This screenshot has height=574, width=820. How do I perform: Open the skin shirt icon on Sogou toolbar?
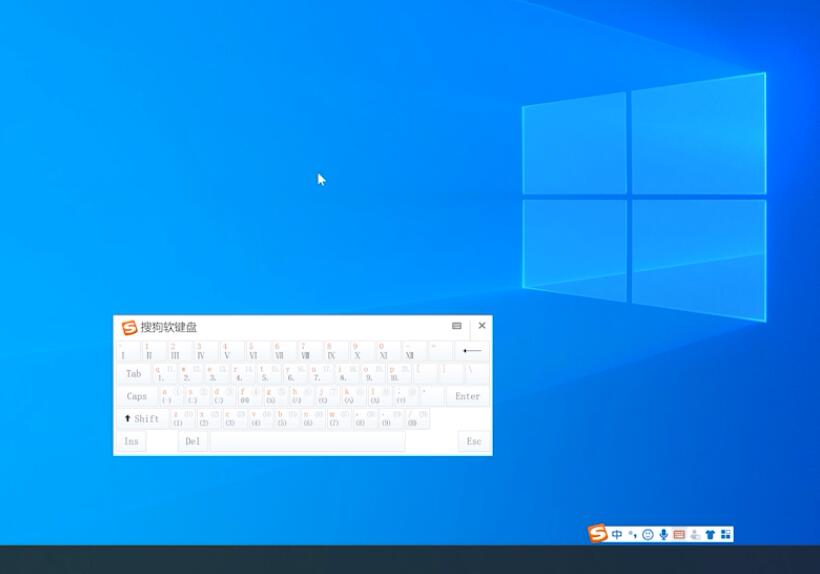pos(710,534)
